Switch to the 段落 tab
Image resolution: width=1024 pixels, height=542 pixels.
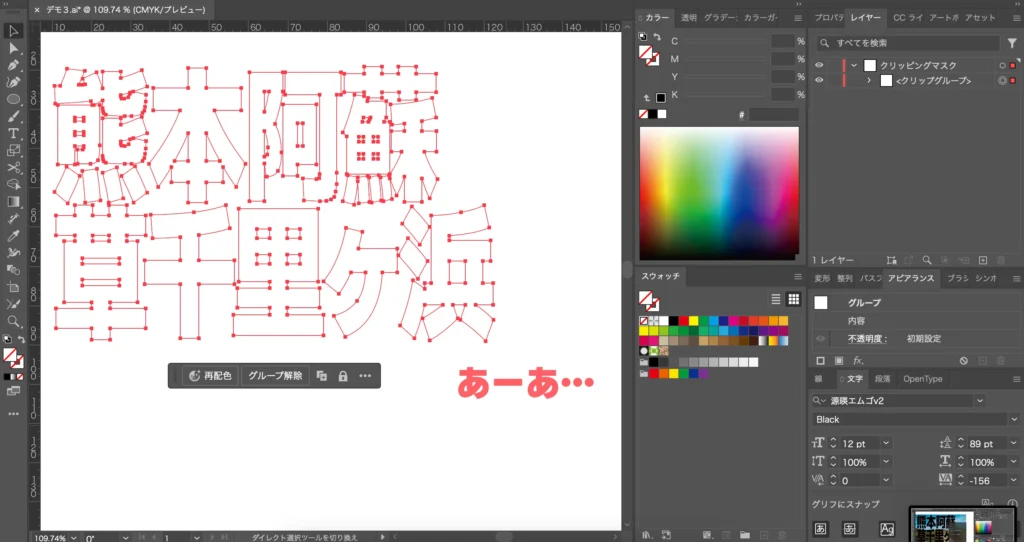tap(882, 379)
